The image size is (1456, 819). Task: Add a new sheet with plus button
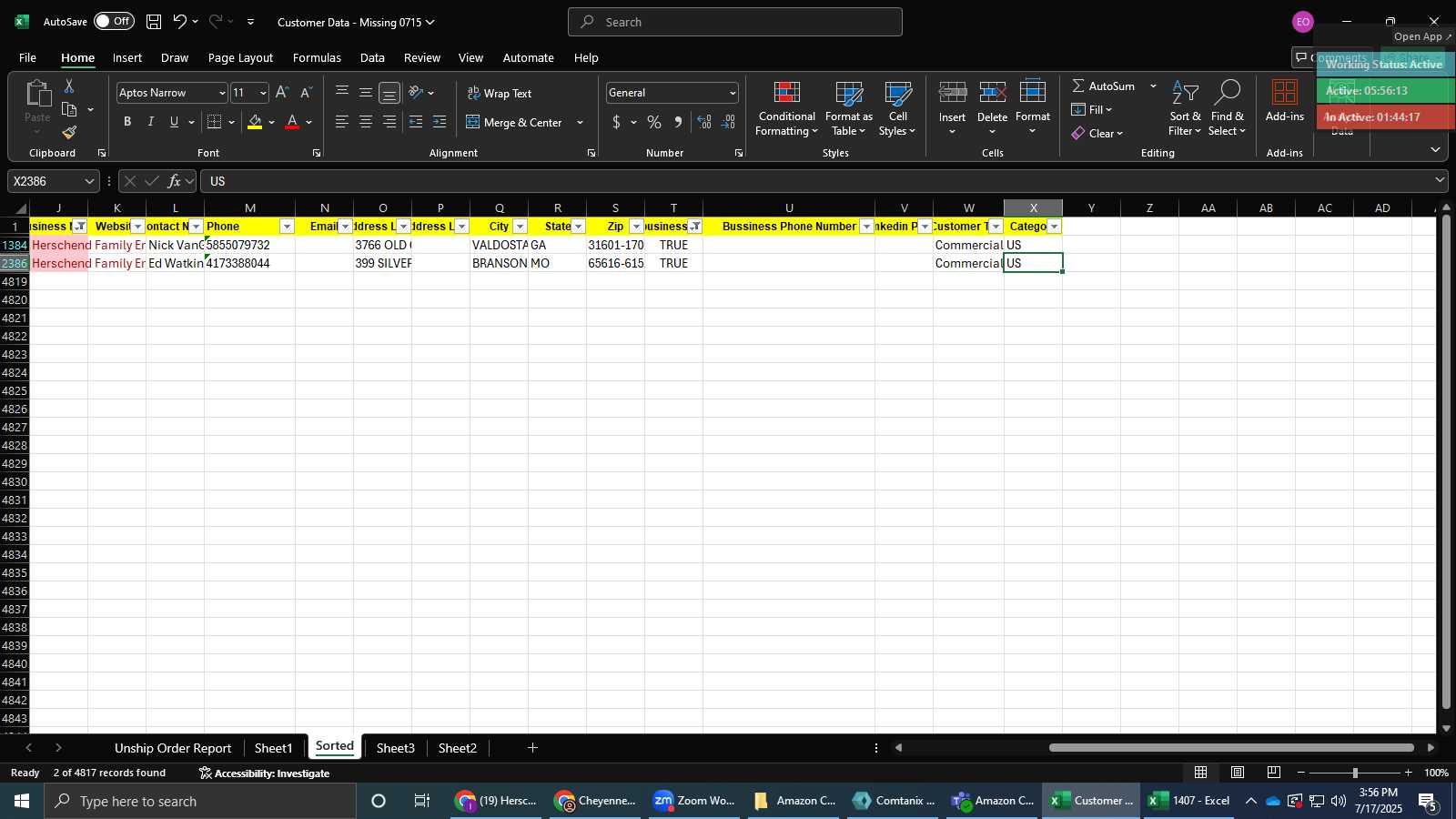(532, 748)
